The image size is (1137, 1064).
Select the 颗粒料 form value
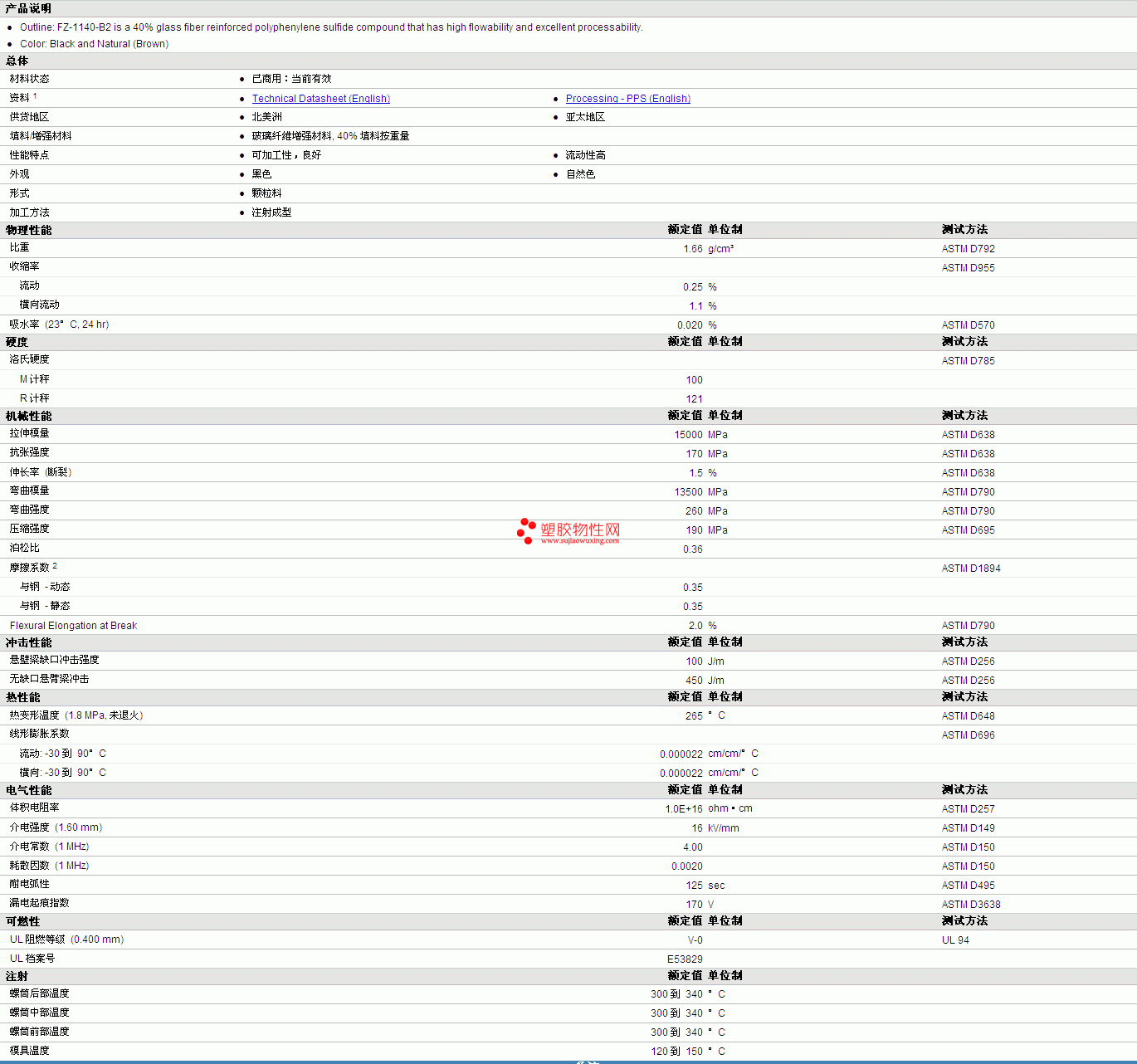point(266,193)
